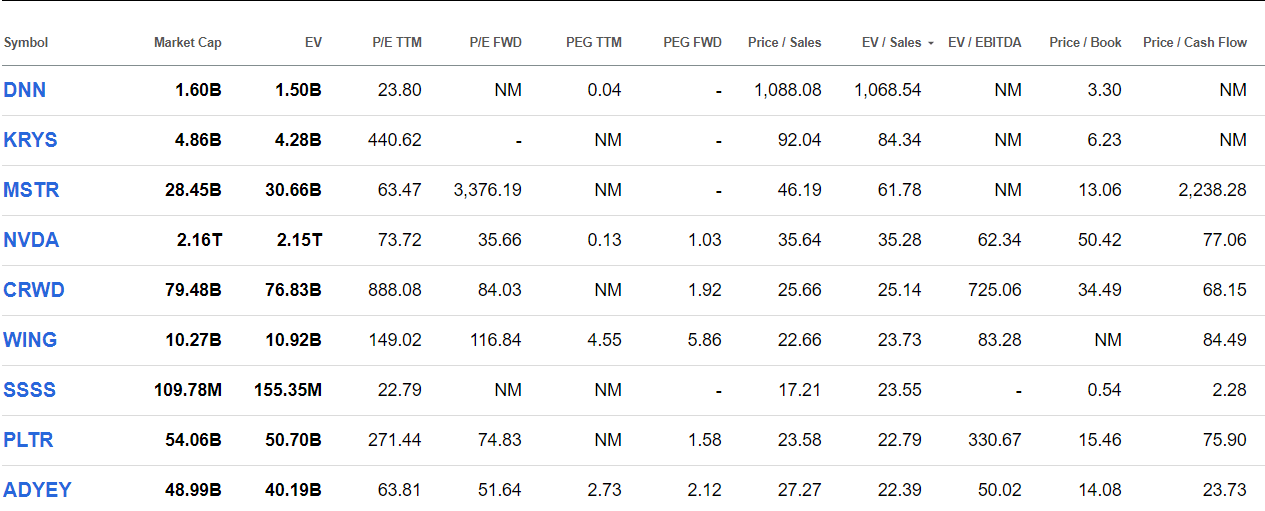Open the SSSS symbol link

[30, 390]
